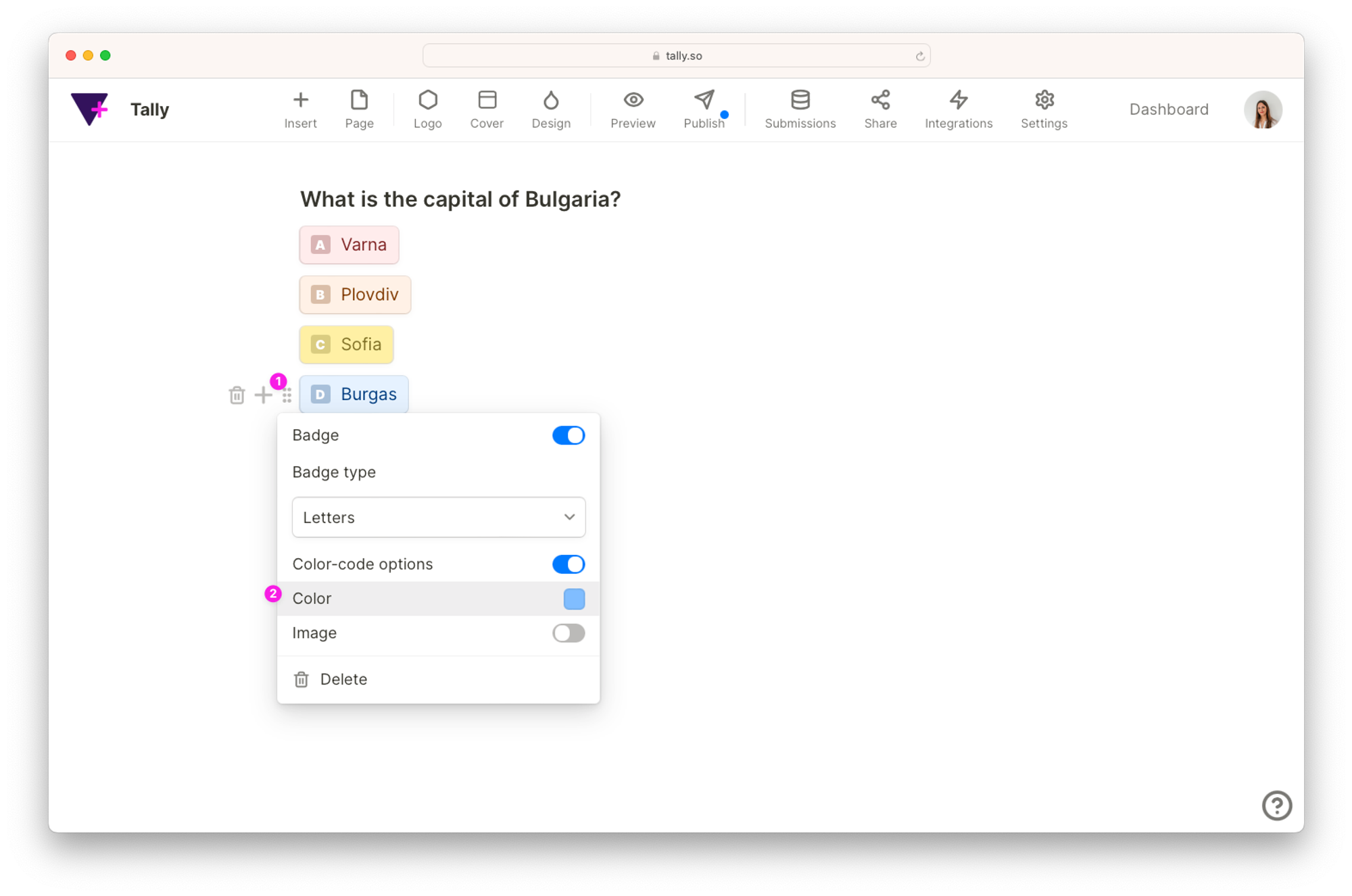The height and width of the screenshot is (896, 1352).
Task: Open the blue Color swatch picker
Action: pos(574,599)
